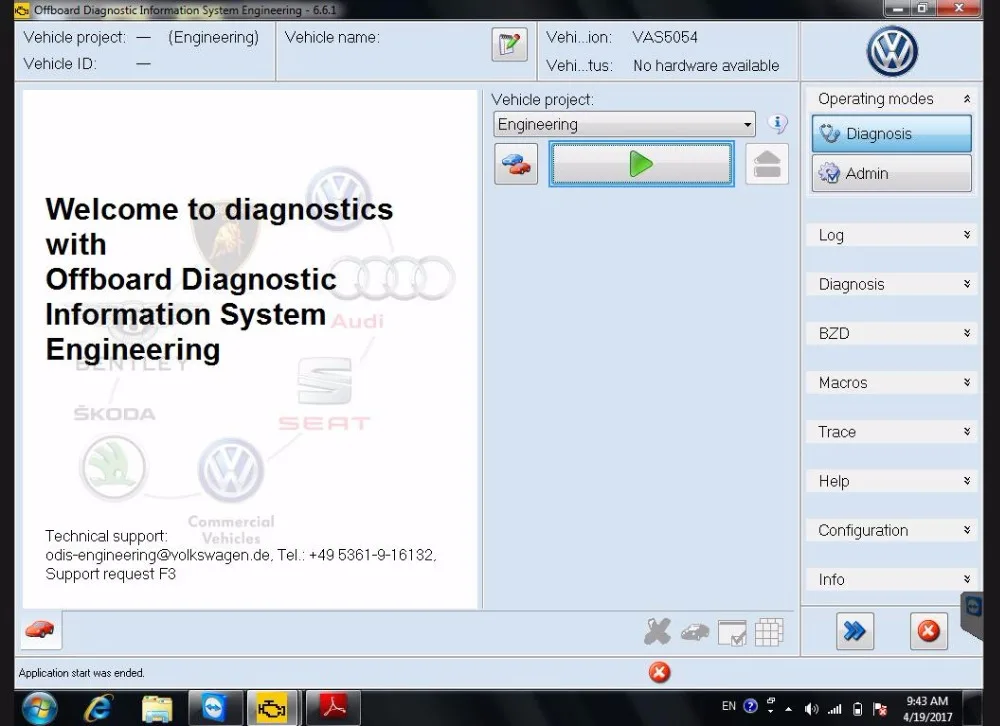Screen dimensions: 1000x726
Task: Click the blue info icon beside Vehicle project
Action: [x=777, y=123]
